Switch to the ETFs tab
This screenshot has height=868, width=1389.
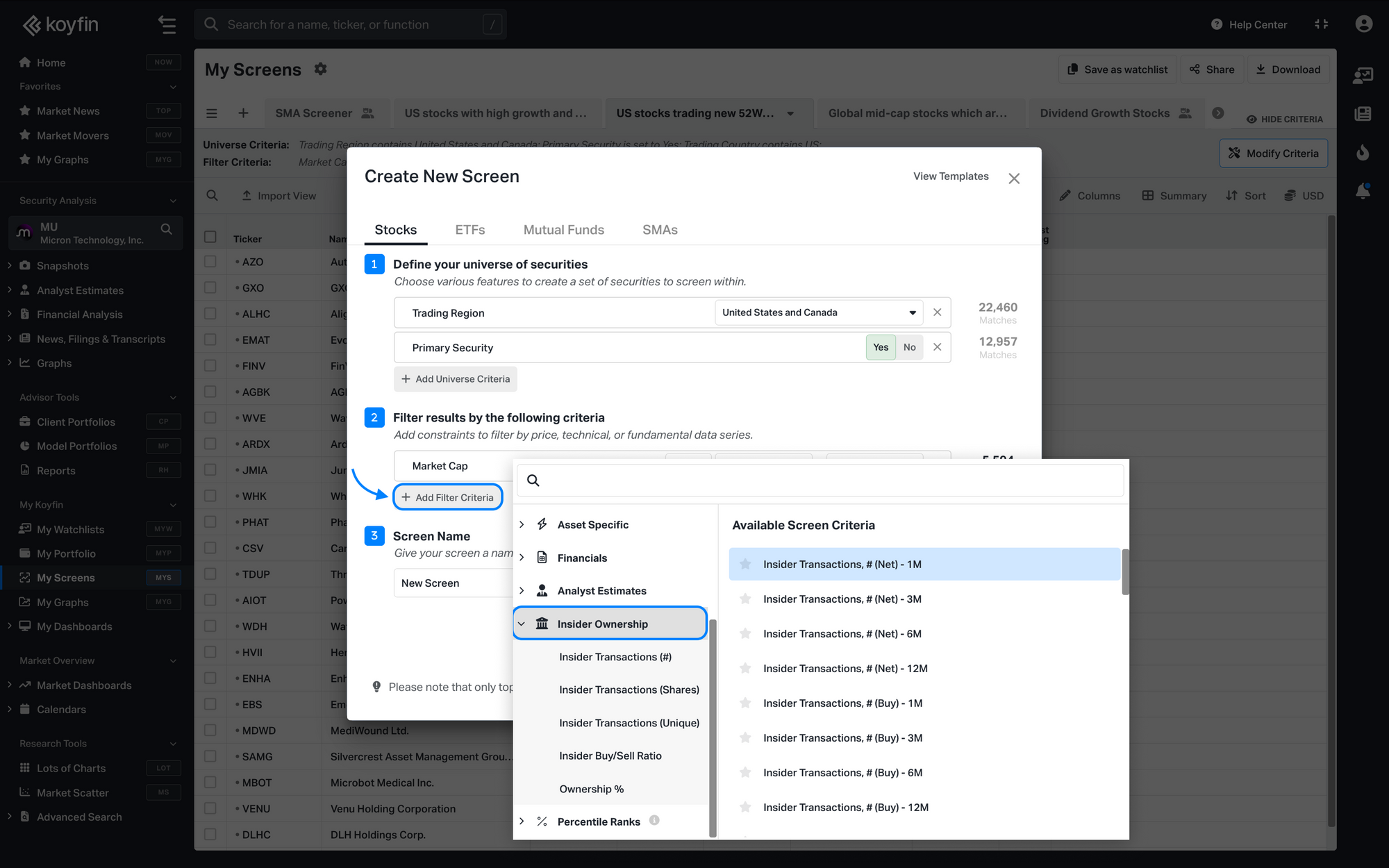click(x=470, y=230)
